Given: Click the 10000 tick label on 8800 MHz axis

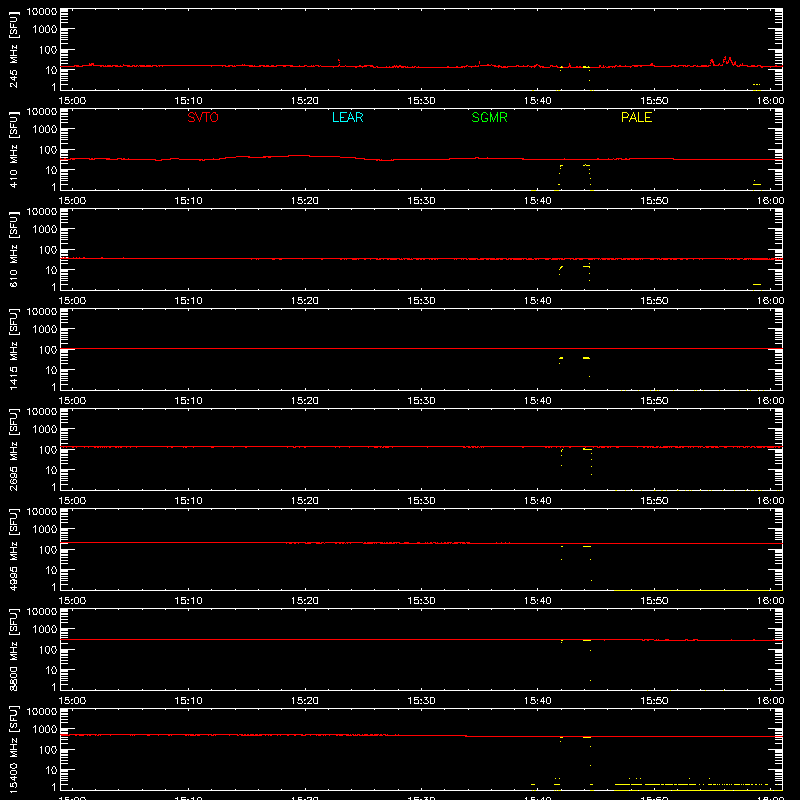Looking at the screenshot, I should (42, 612).
